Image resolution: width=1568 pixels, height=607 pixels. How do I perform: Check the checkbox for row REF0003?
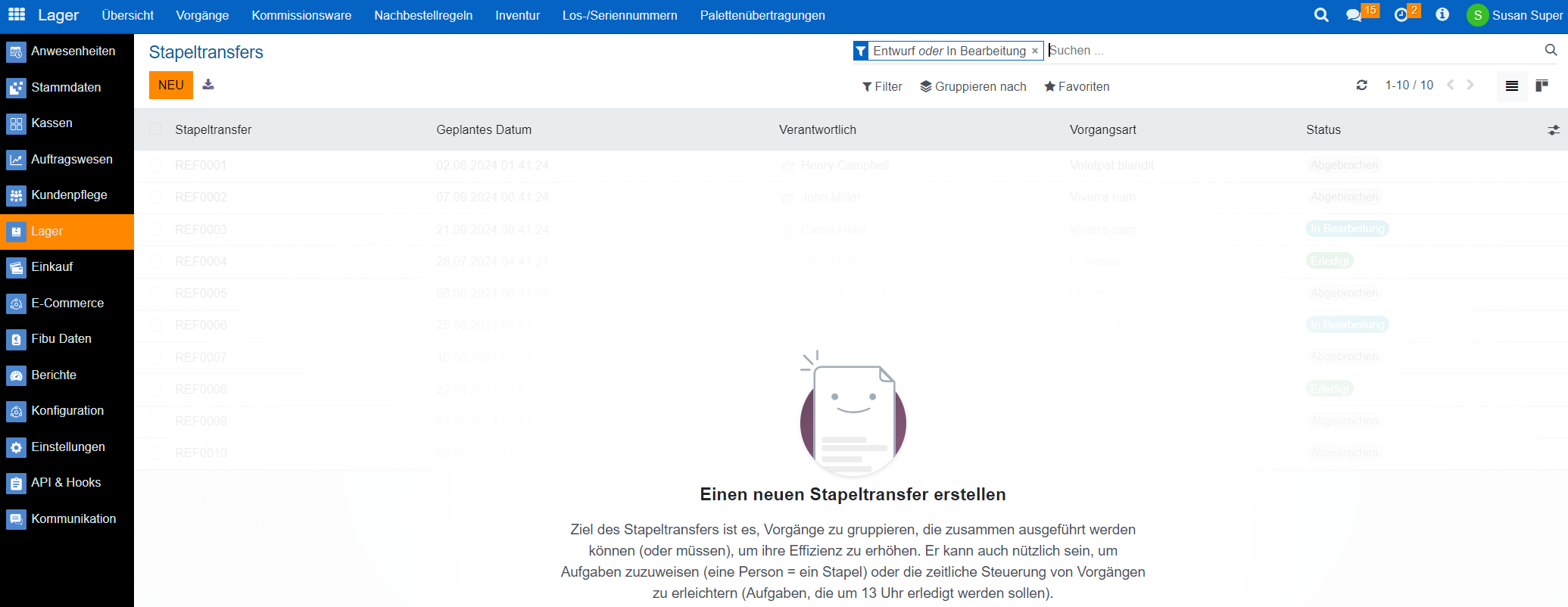[155, 229]
